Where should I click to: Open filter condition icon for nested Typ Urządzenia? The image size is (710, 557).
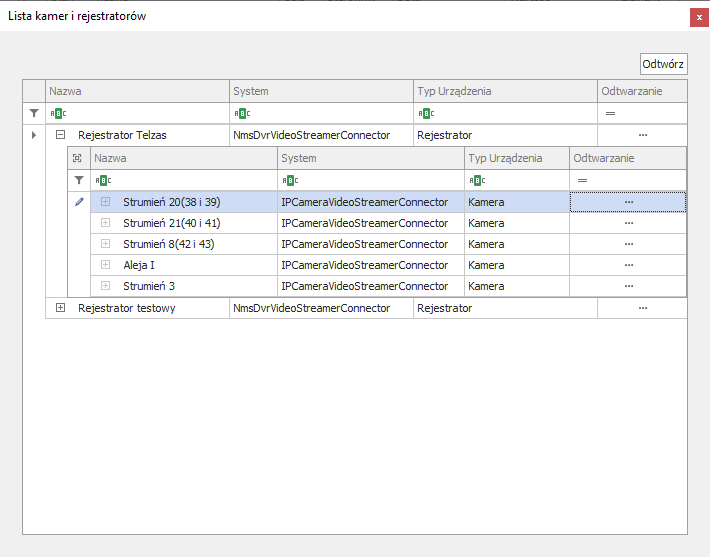pos(477,180)
